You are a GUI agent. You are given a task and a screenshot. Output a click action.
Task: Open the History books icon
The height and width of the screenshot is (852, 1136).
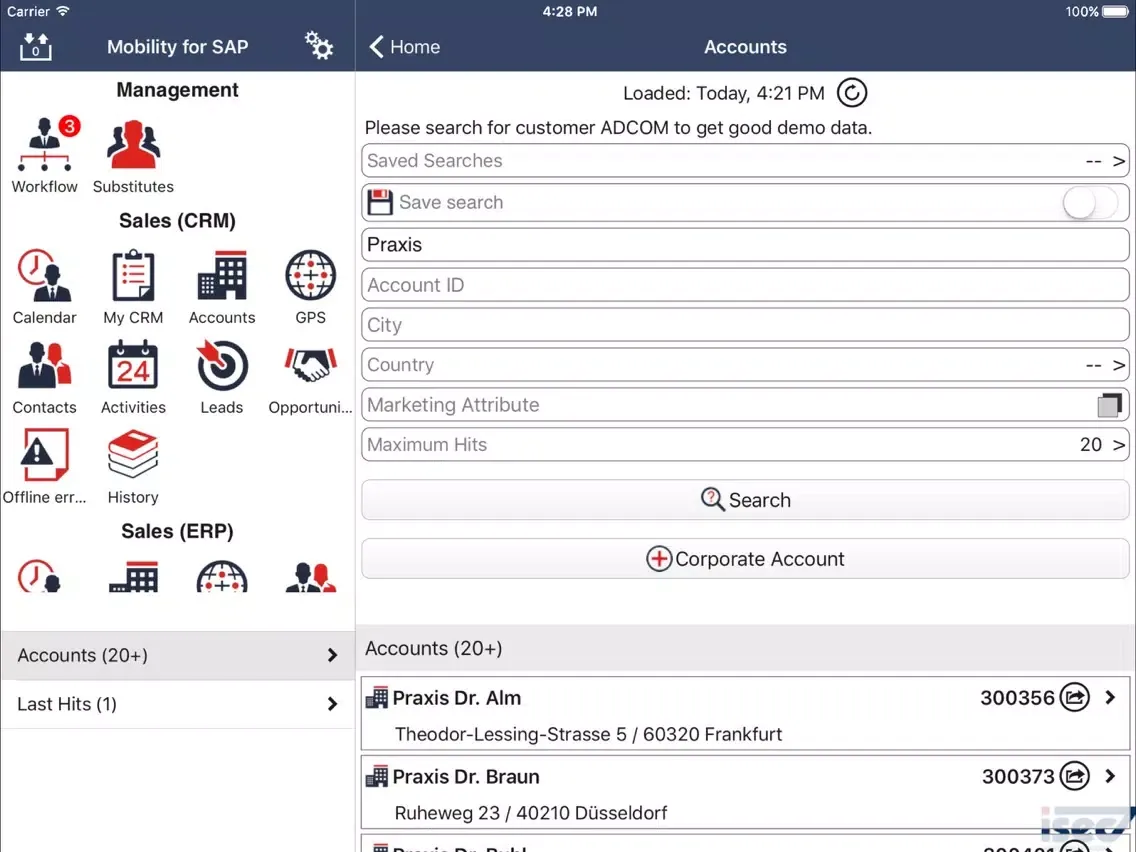133,455
